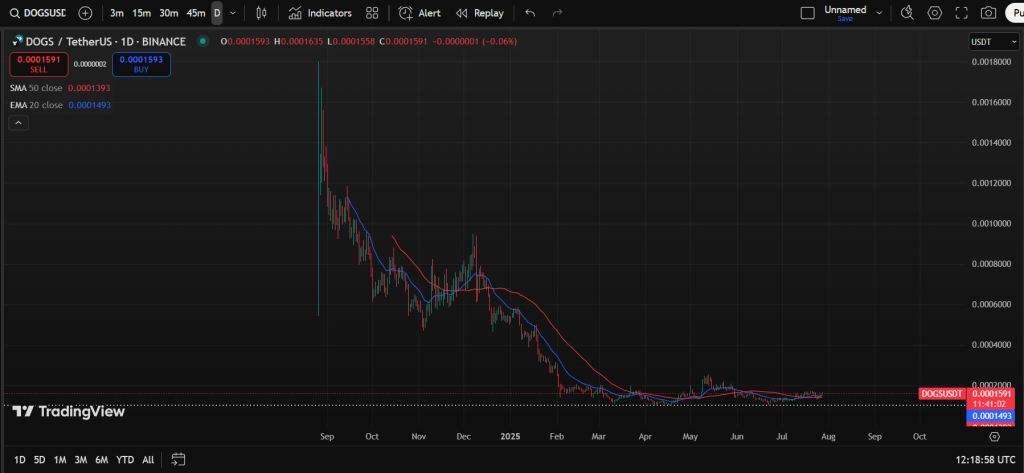
Task: Enter fullscreen mode
Action: [961, 13]
